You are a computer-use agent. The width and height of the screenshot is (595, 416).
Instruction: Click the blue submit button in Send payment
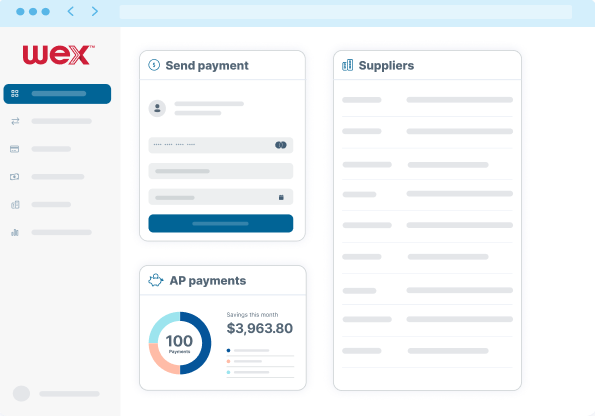point(220,224)
